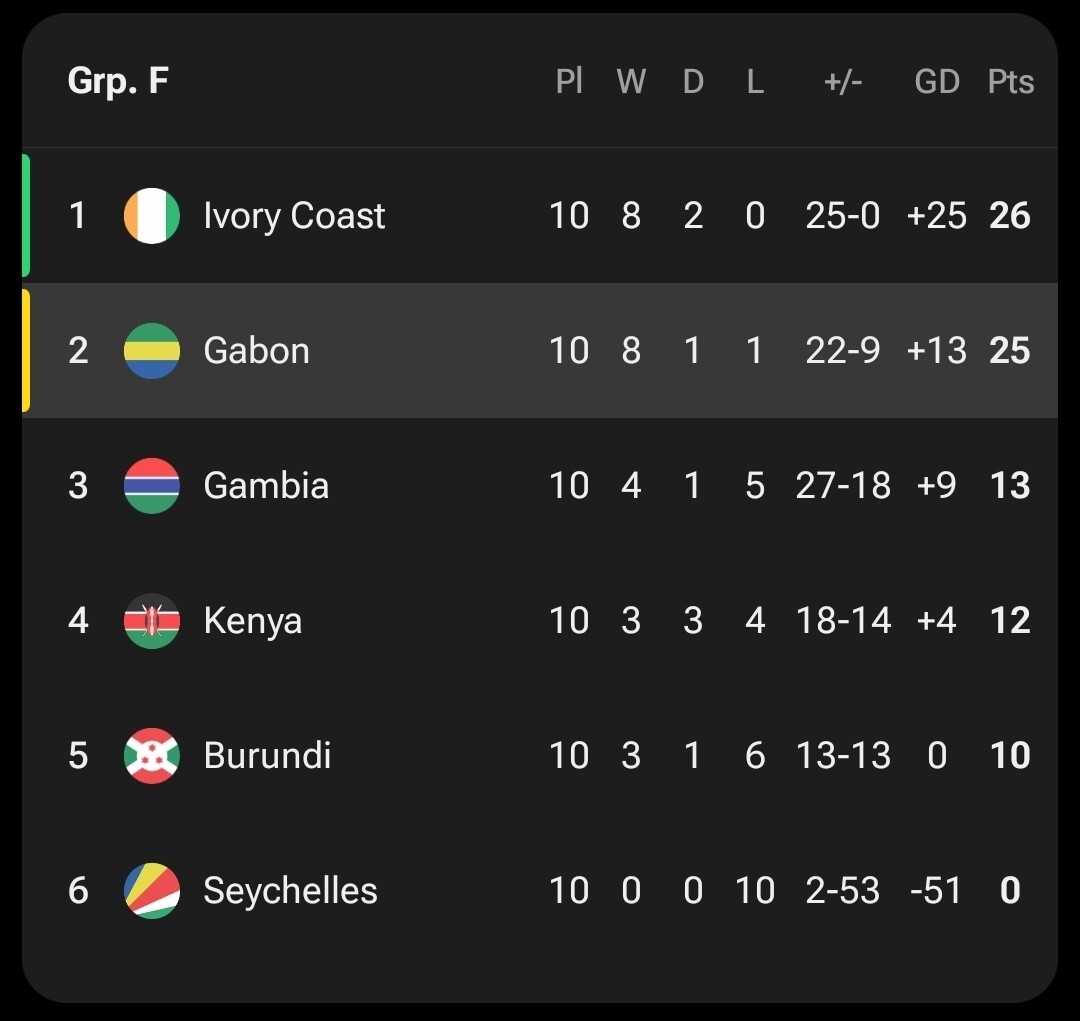1080x1021 pixels.
Task: Click the Burundi flag icon
Action: [x=152, y=756]
